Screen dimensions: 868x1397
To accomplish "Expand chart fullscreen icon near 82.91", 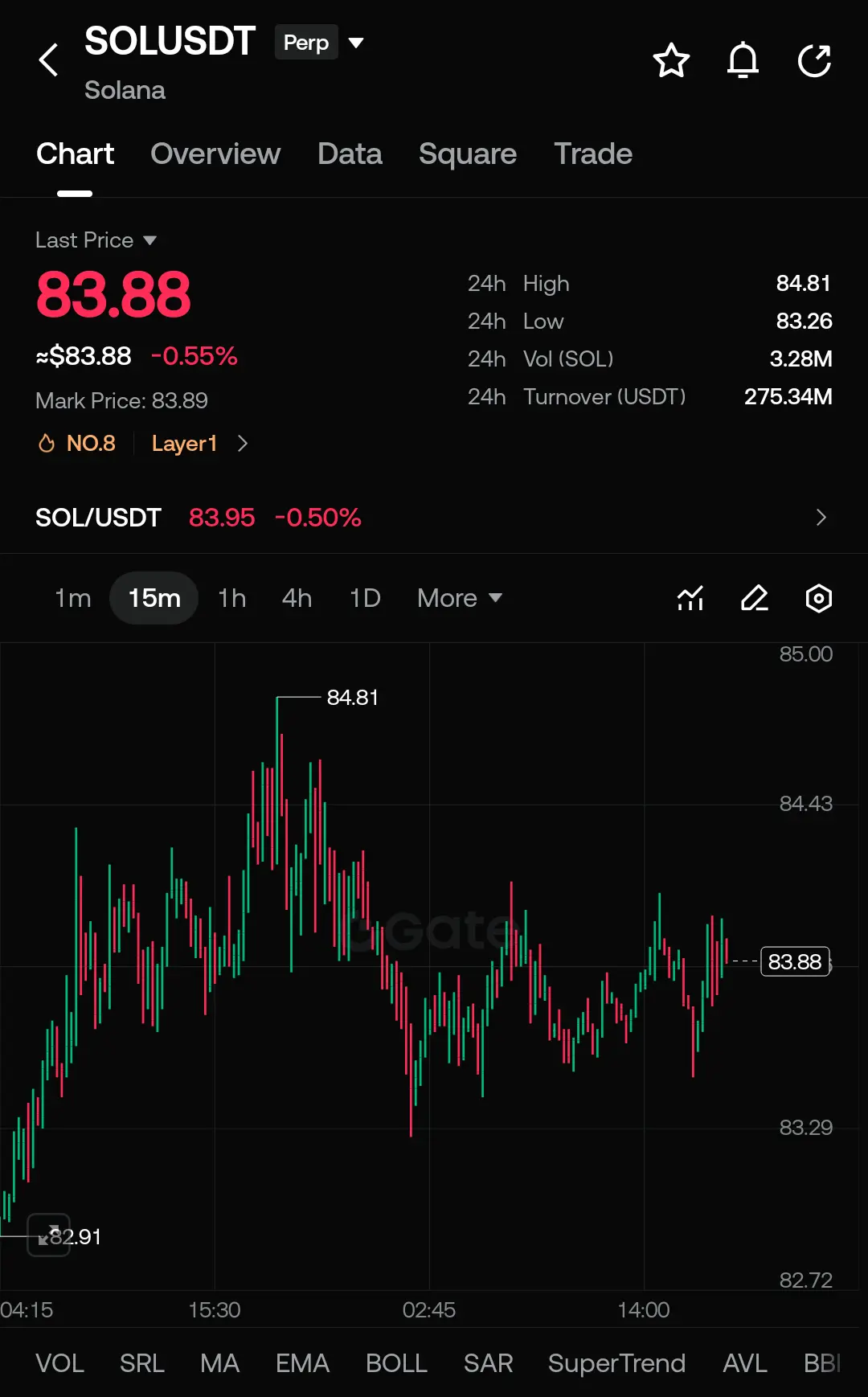I will 49,1235.
